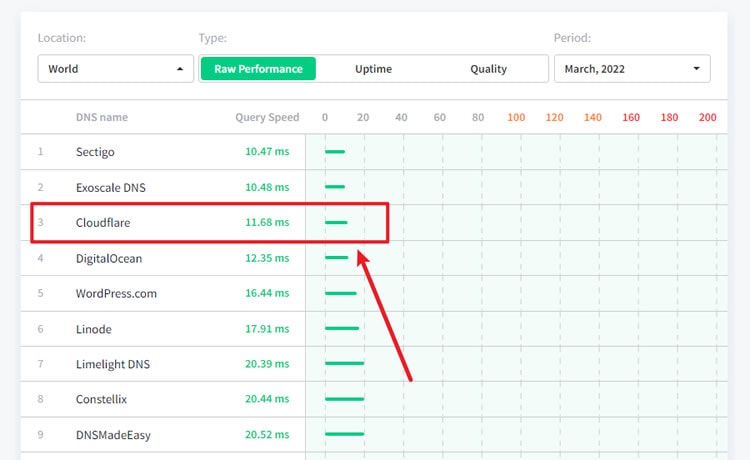Select the Exoscale DNS provider
Image resolution: width=750 pixels, height=460 pixels.
coord(110,187)
